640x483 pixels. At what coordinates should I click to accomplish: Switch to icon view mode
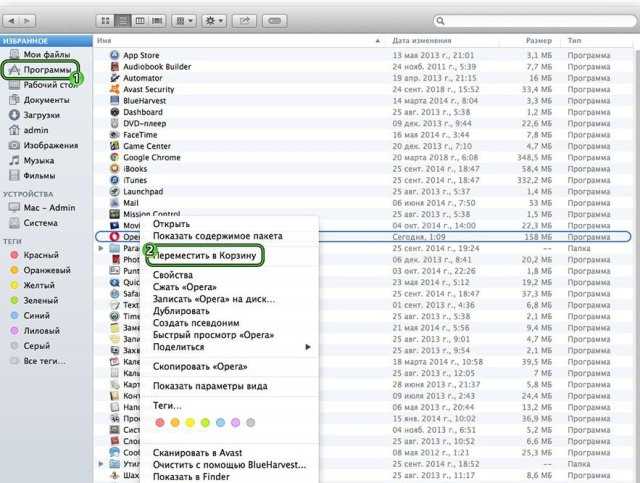tap(105, 20)
